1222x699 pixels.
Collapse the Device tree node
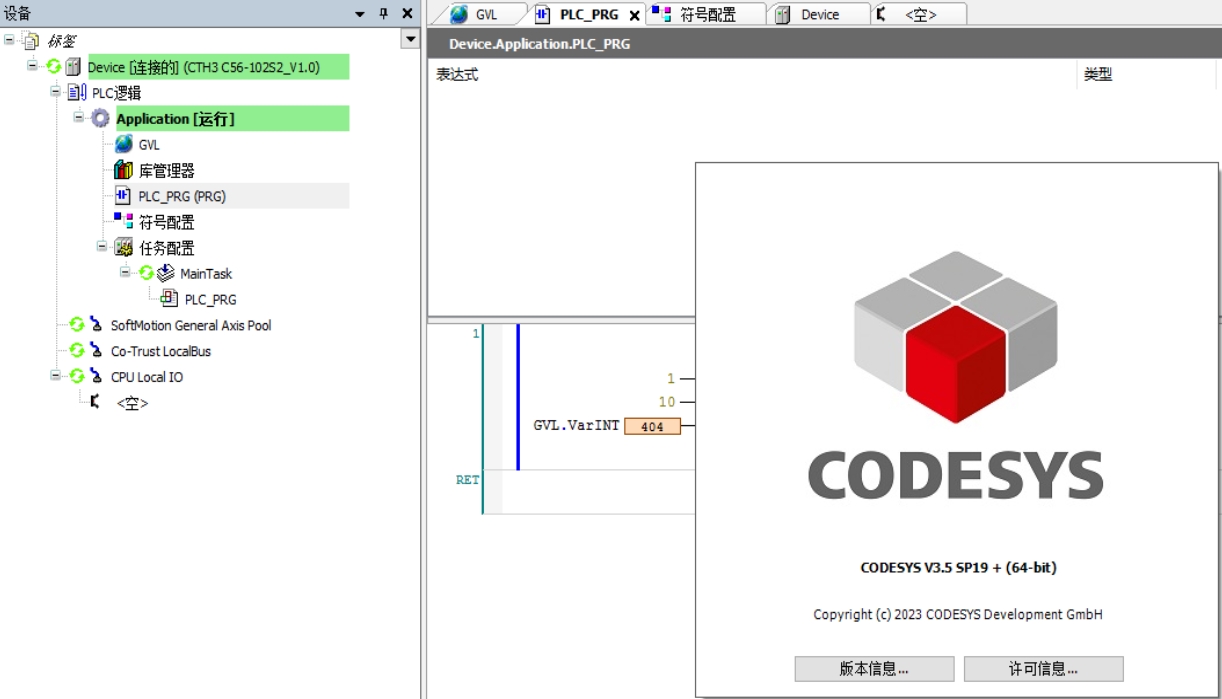click(x=32, y=66)
